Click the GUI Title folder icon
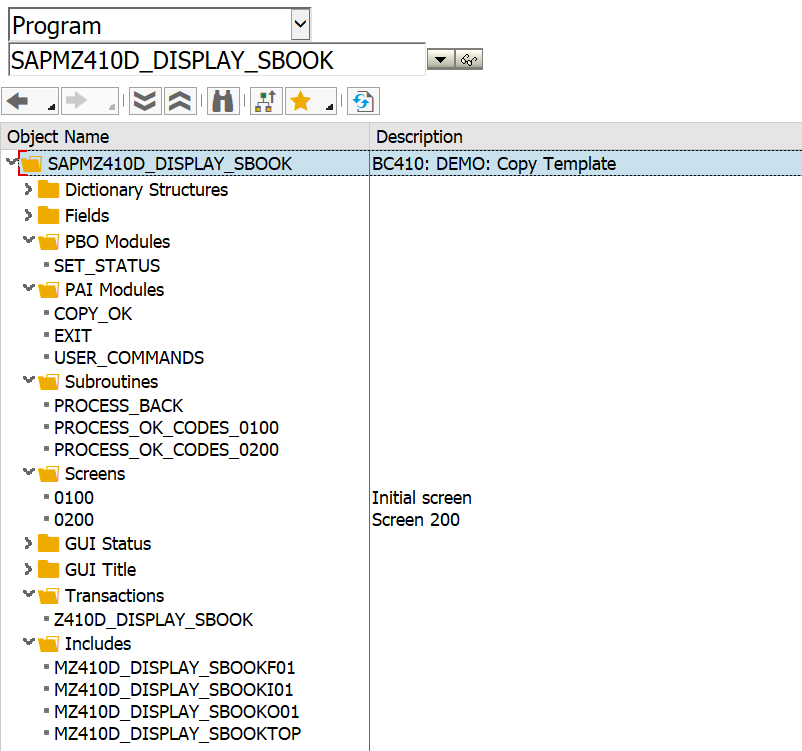 click(49, 569)
